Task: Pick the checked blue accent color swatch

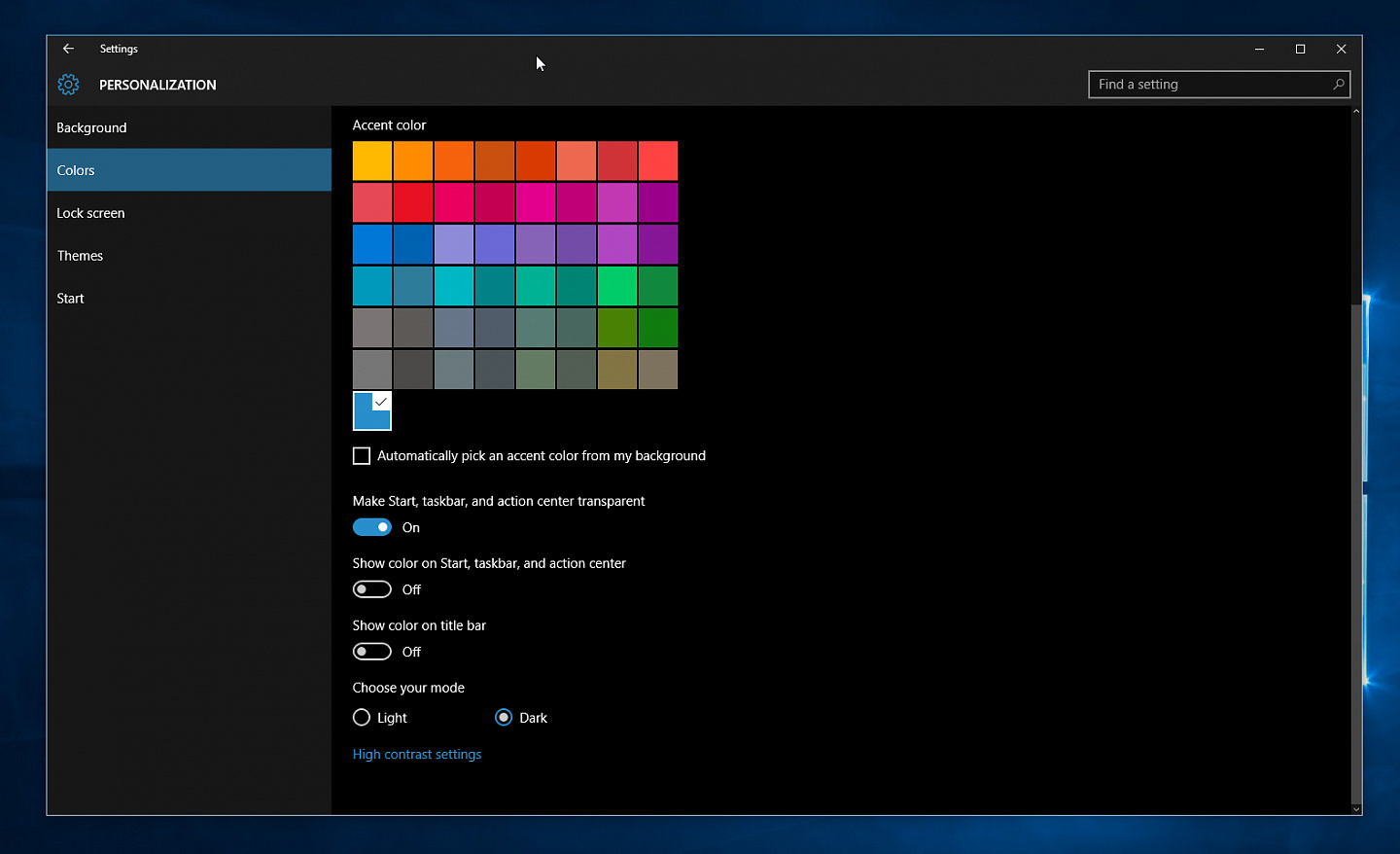Action: coord(372,411)
